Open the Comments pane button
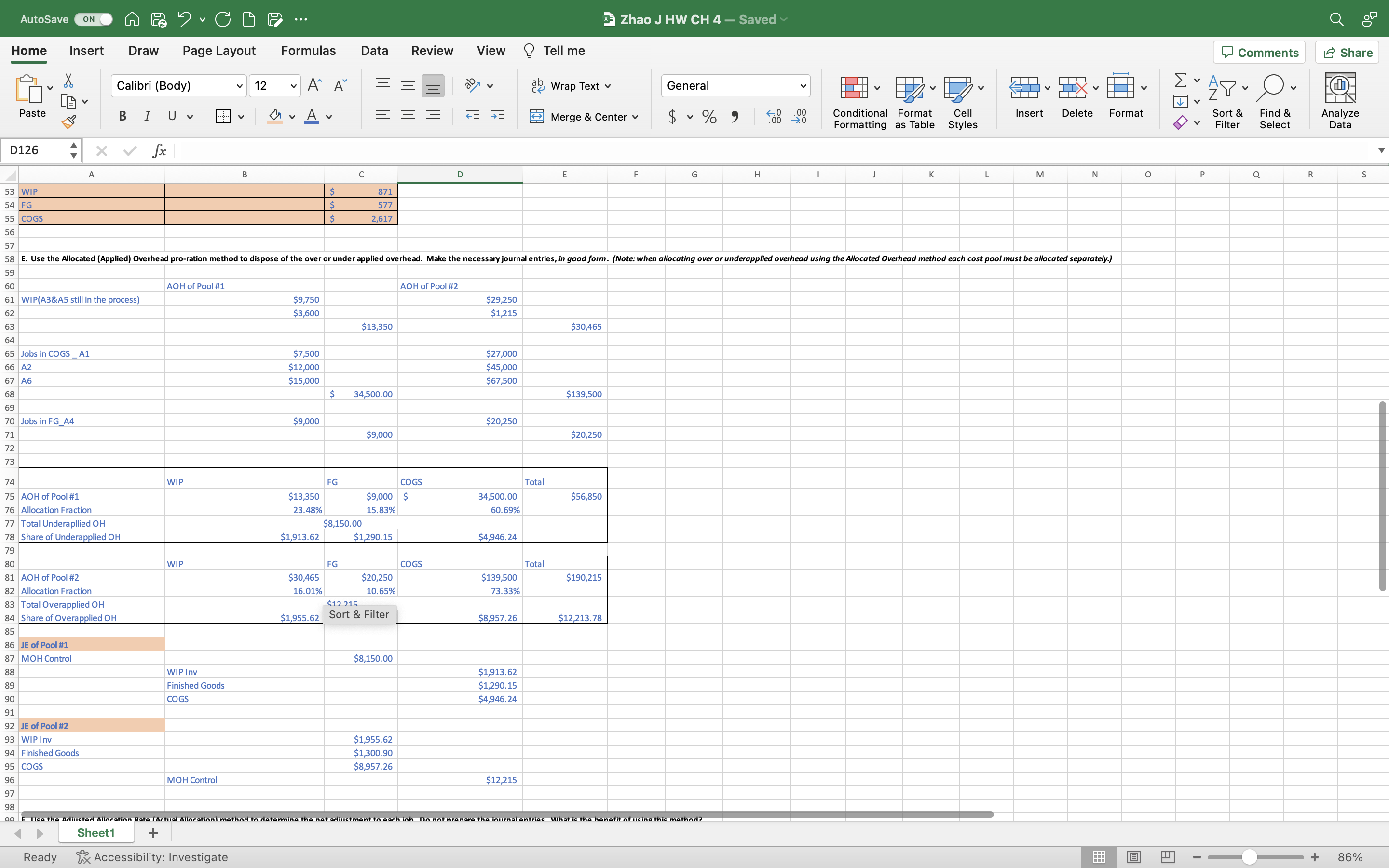The height and width of the screenshot is (868, 1389). (1259, 52)
